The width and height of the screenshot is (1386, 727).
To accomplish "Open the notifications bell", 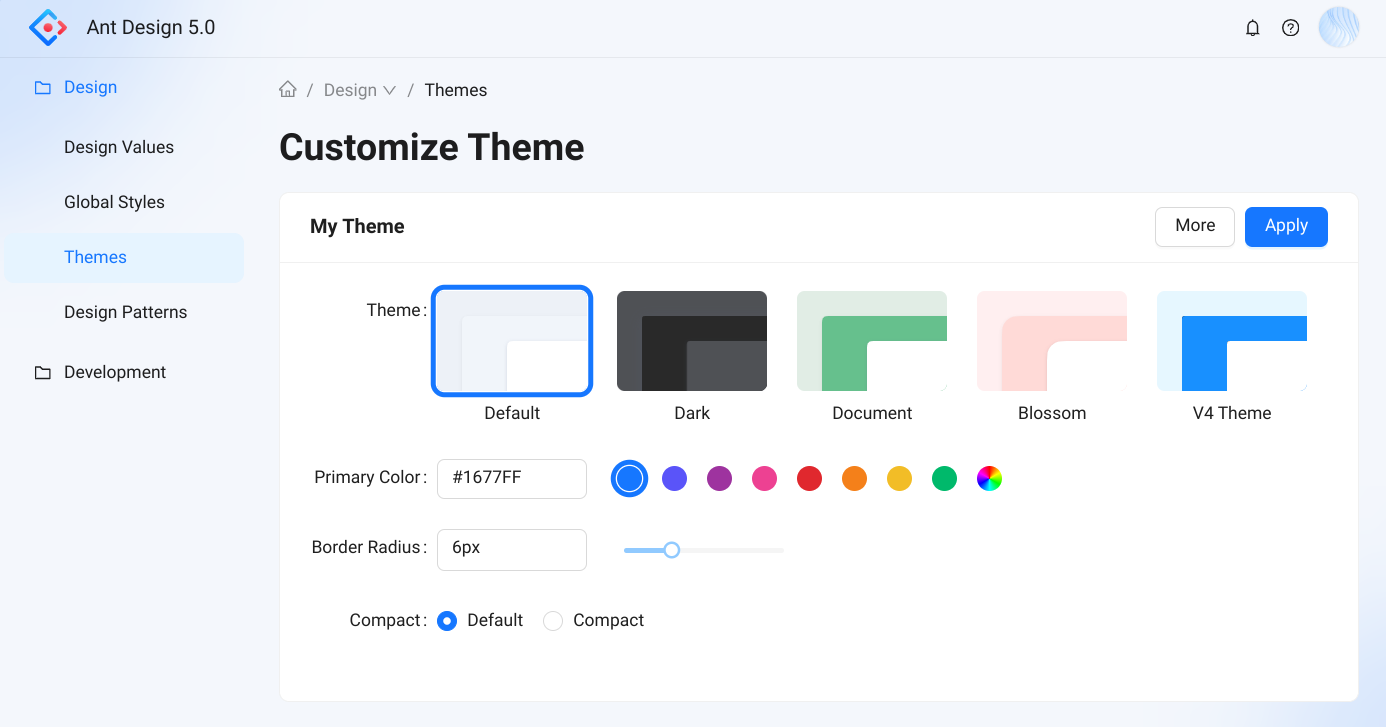I will point(1252,28).
